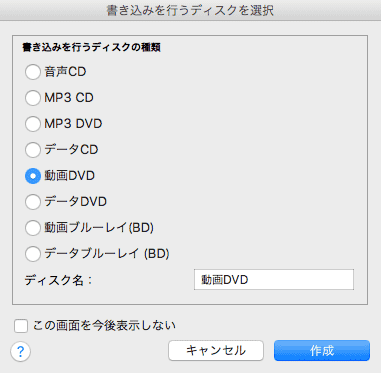Click the この画面を今後表示しない label text
The height and width of the screenshot is (373, 381).
(x=104, y=325)
